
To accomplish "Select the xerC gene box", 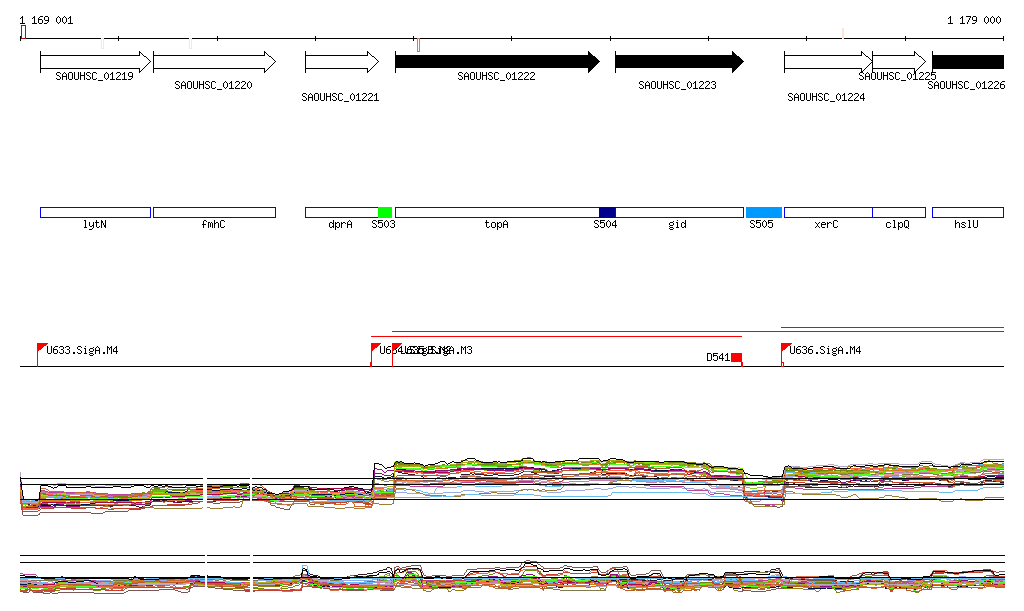I will point(827,212).
